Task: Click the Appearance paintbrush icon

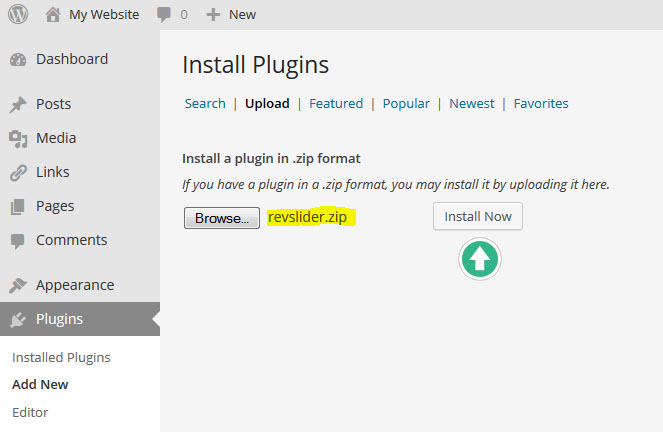Action: pyautogui.click(x=18, y=286)
